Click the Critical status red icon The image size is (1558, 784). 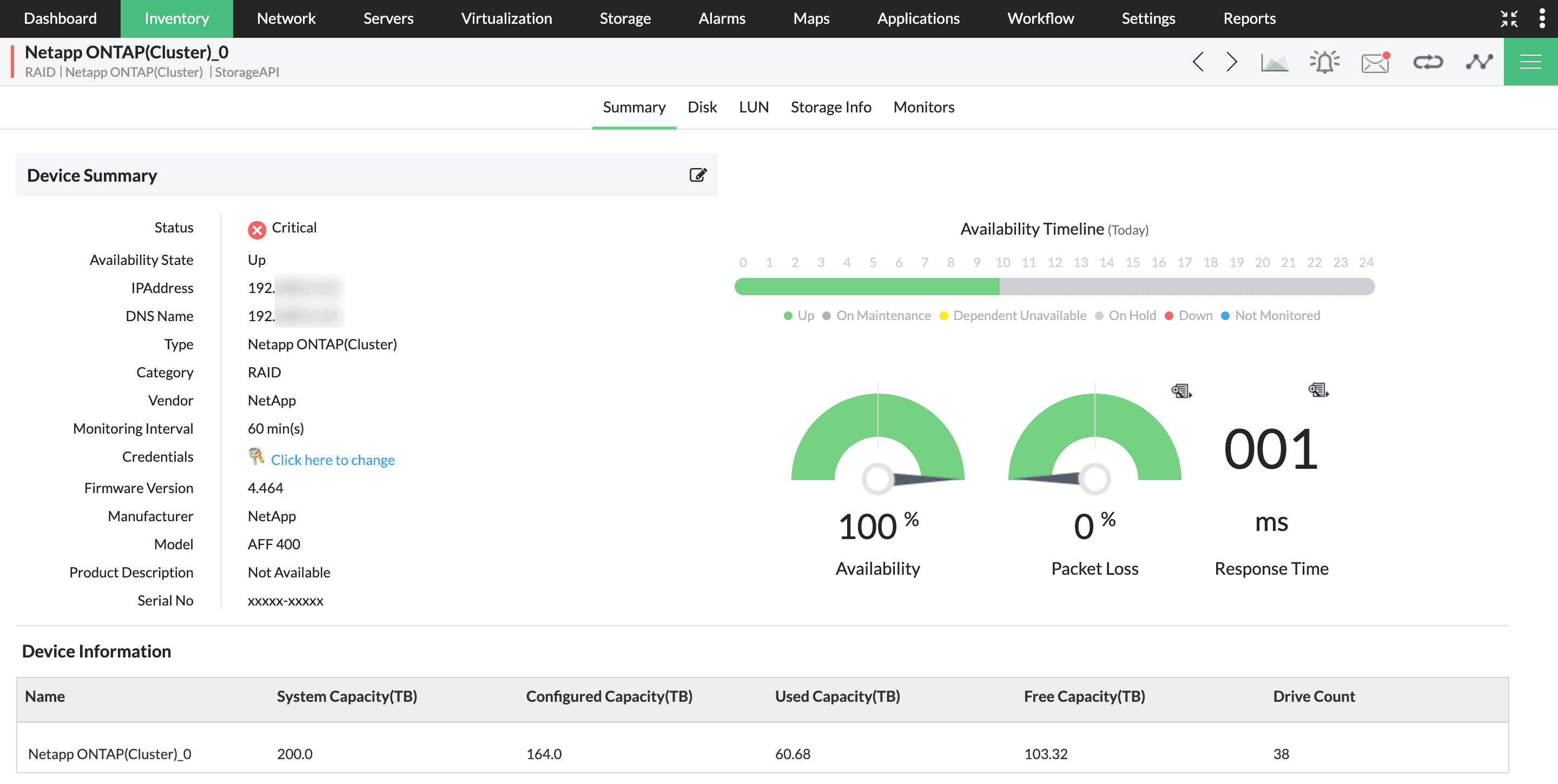click(256, 230)
